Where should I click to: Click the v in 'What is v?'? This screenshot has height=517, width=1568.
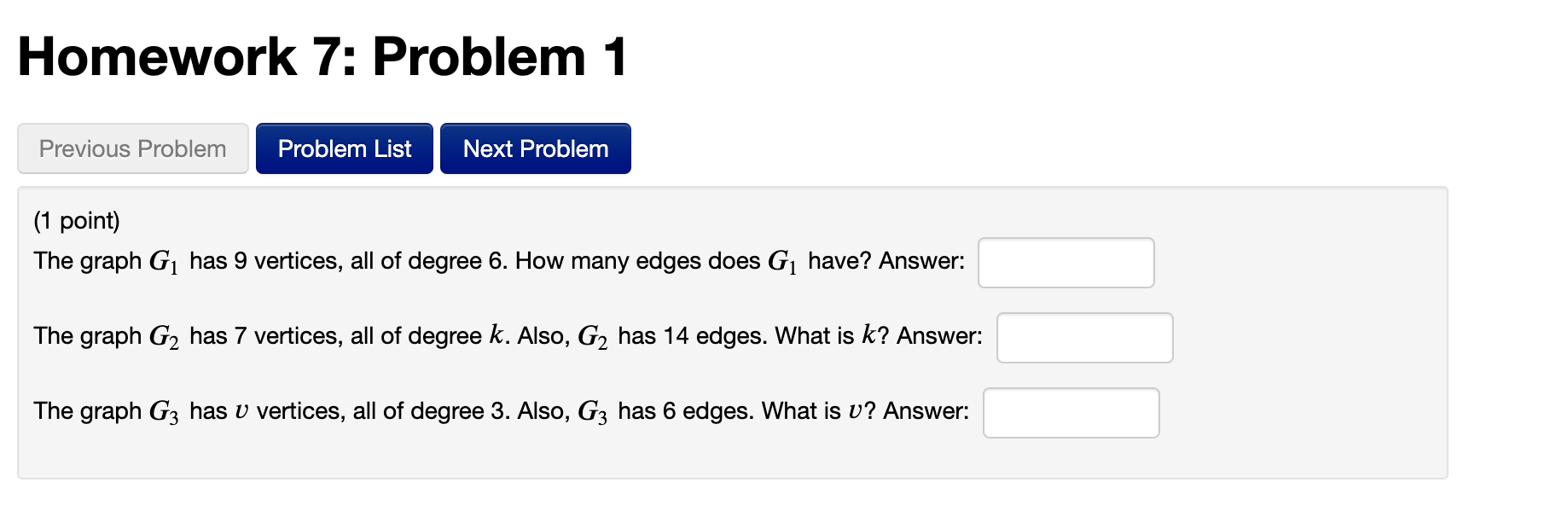[x=855, y=412]
